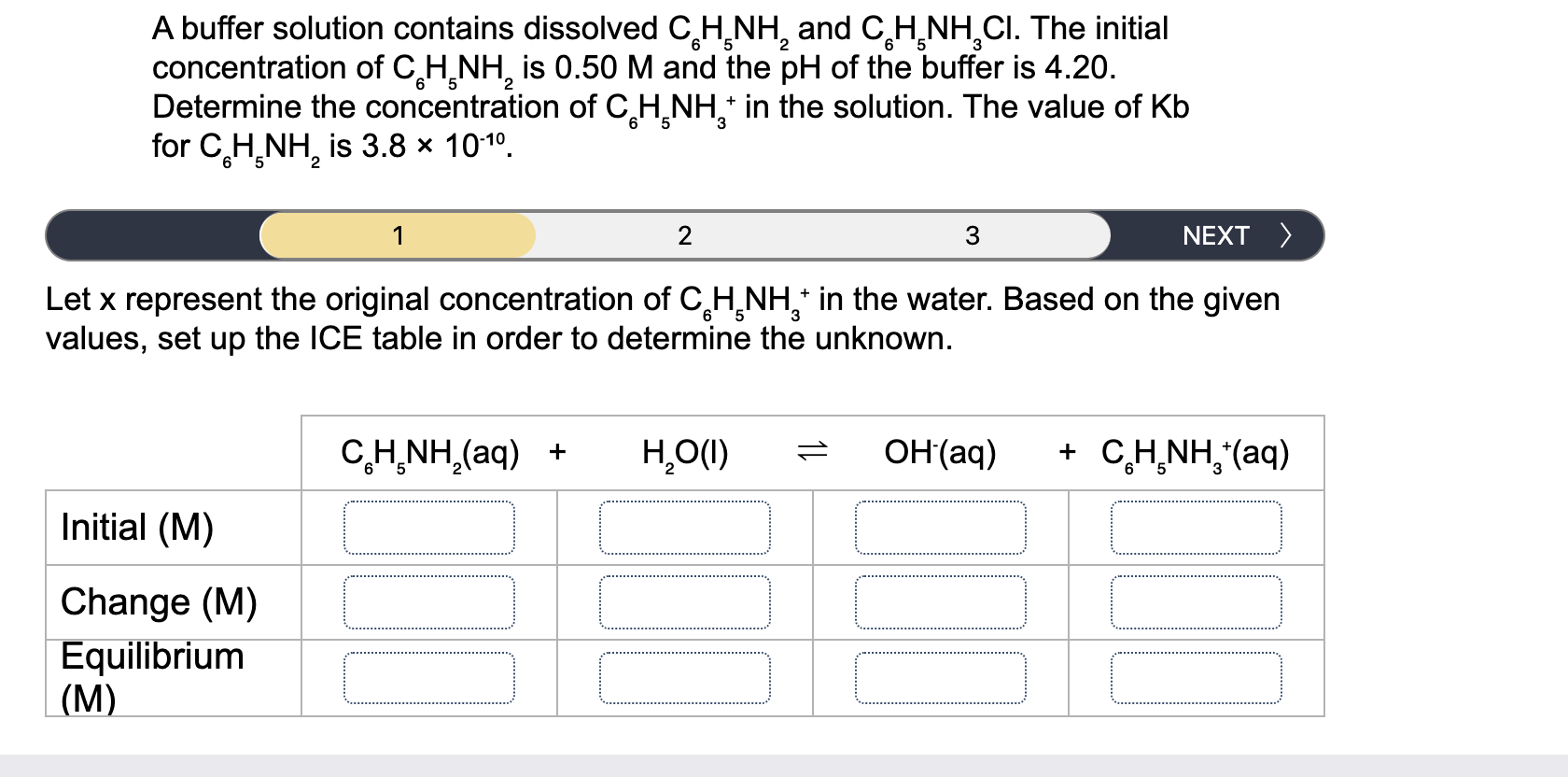Viewport: 1568px width, 777px height.
Task: Click the Change field under OH-
Action: click(941, 602)
